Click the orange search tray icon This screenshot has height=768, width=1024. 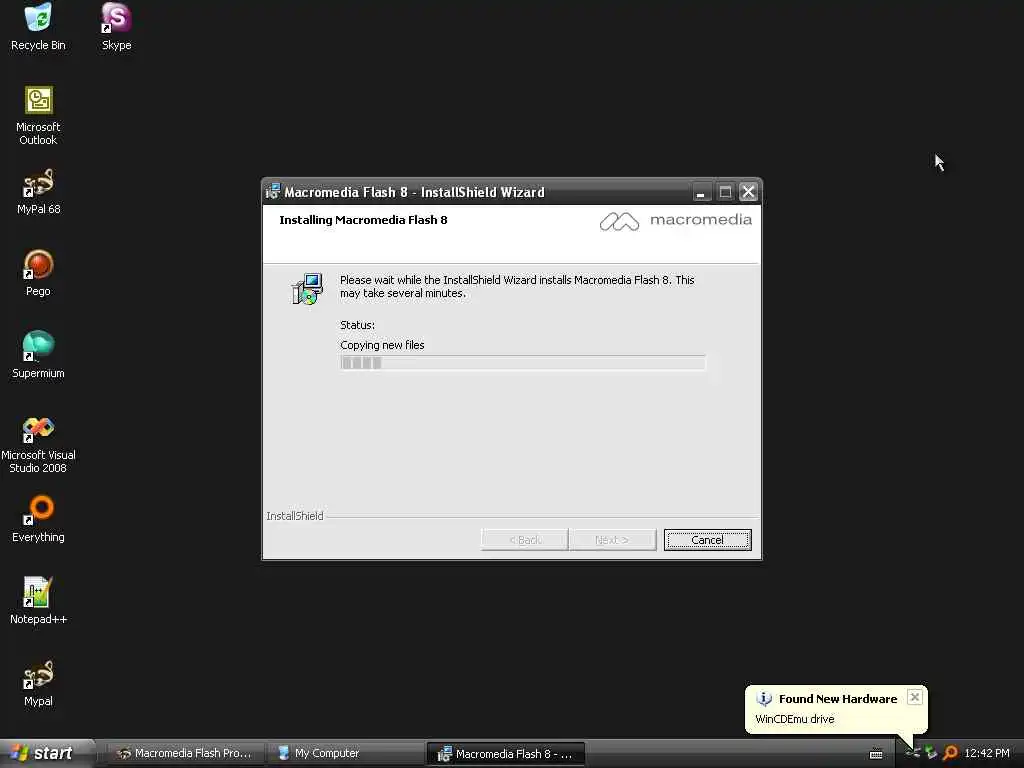click(951, 753)
